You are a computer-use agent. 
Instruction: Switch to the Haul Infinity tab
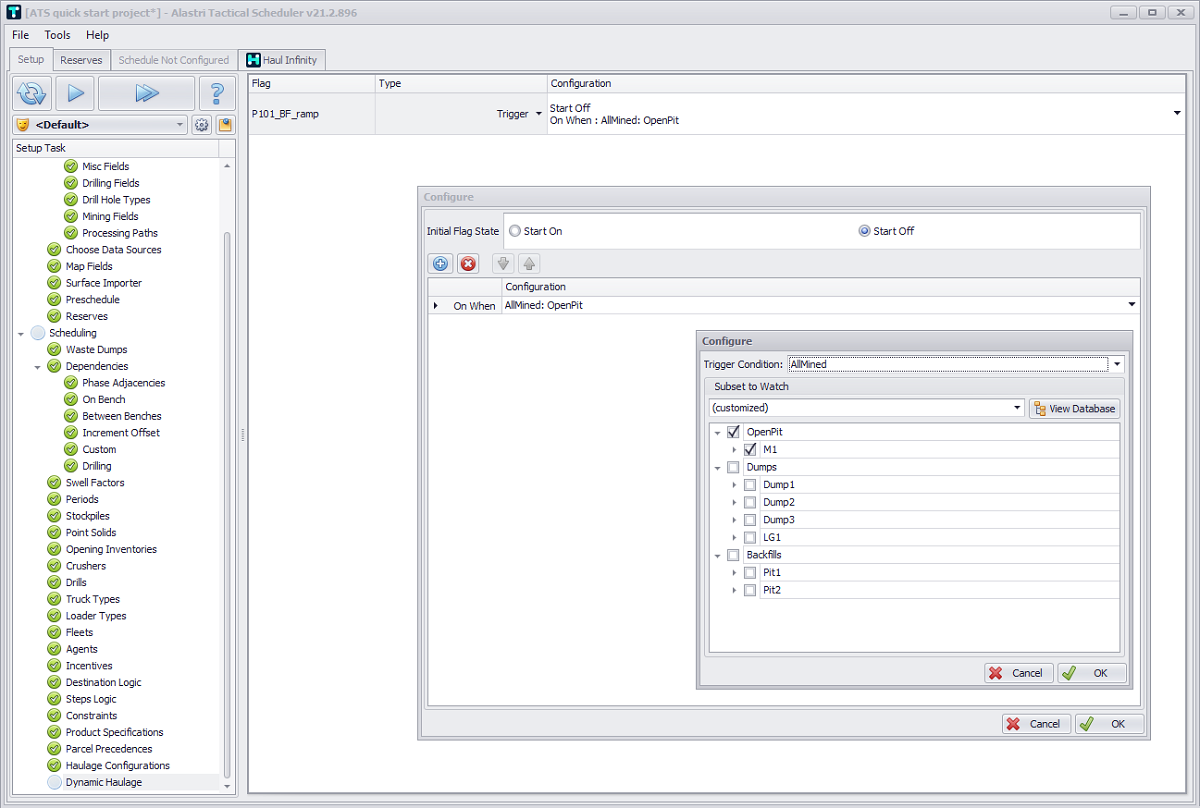point(281,60)
